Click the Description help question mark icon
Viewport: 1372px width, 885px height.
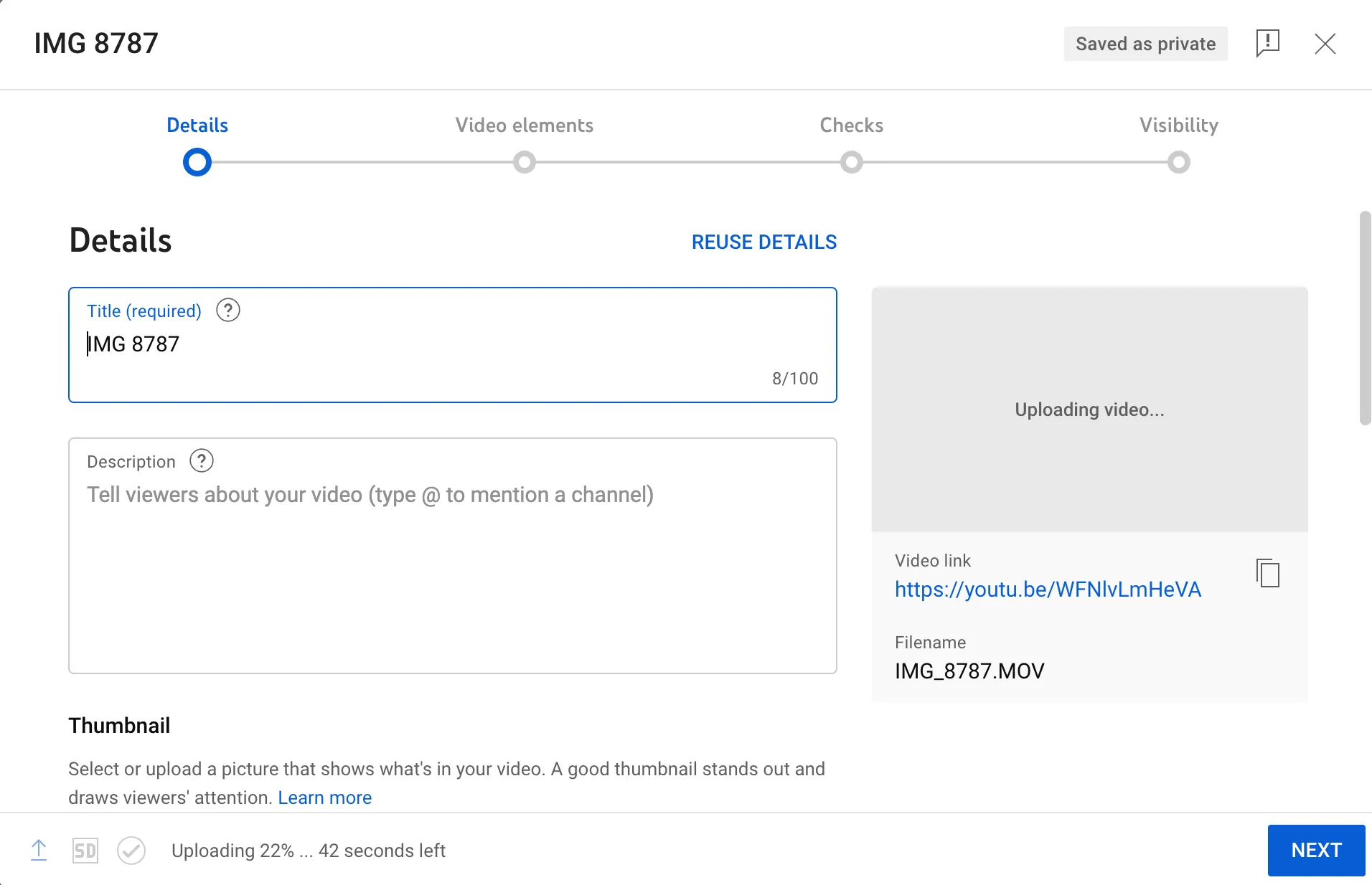pyautogui.click(x=202, y=461)
